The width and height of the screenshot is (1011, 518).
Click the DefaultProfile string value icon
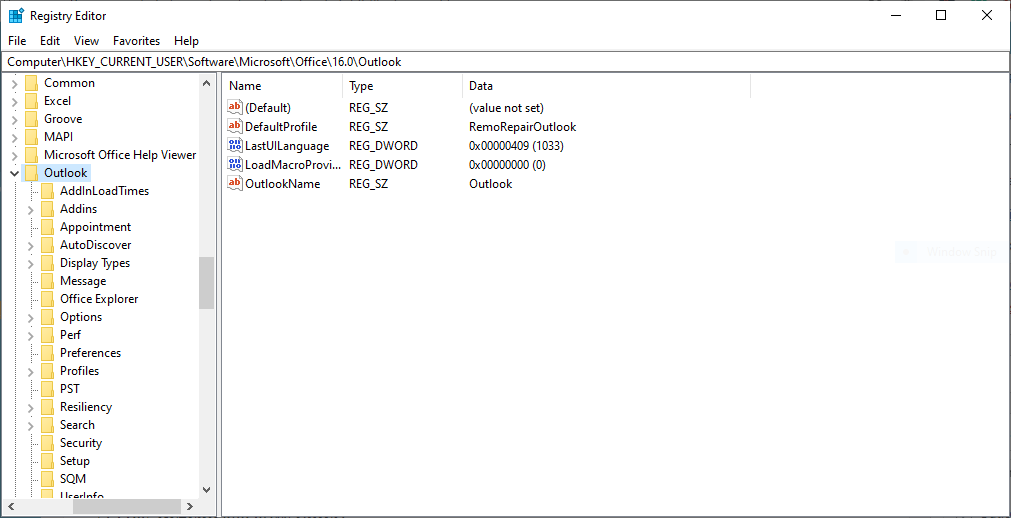(235, 126)
